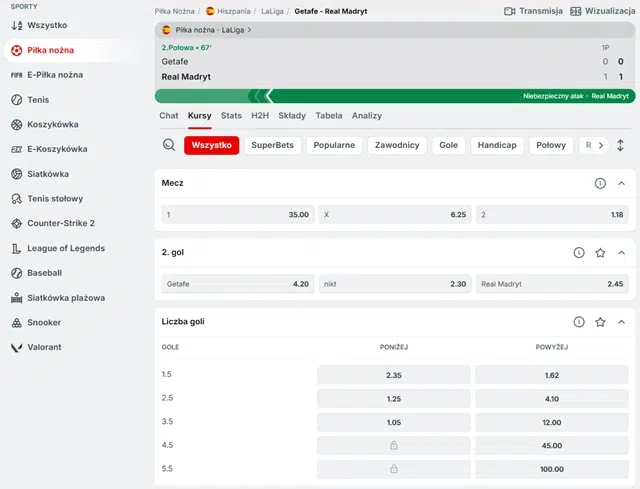Filter markets by Handicap
Screen dimensions: 640x489
point(496,145)
